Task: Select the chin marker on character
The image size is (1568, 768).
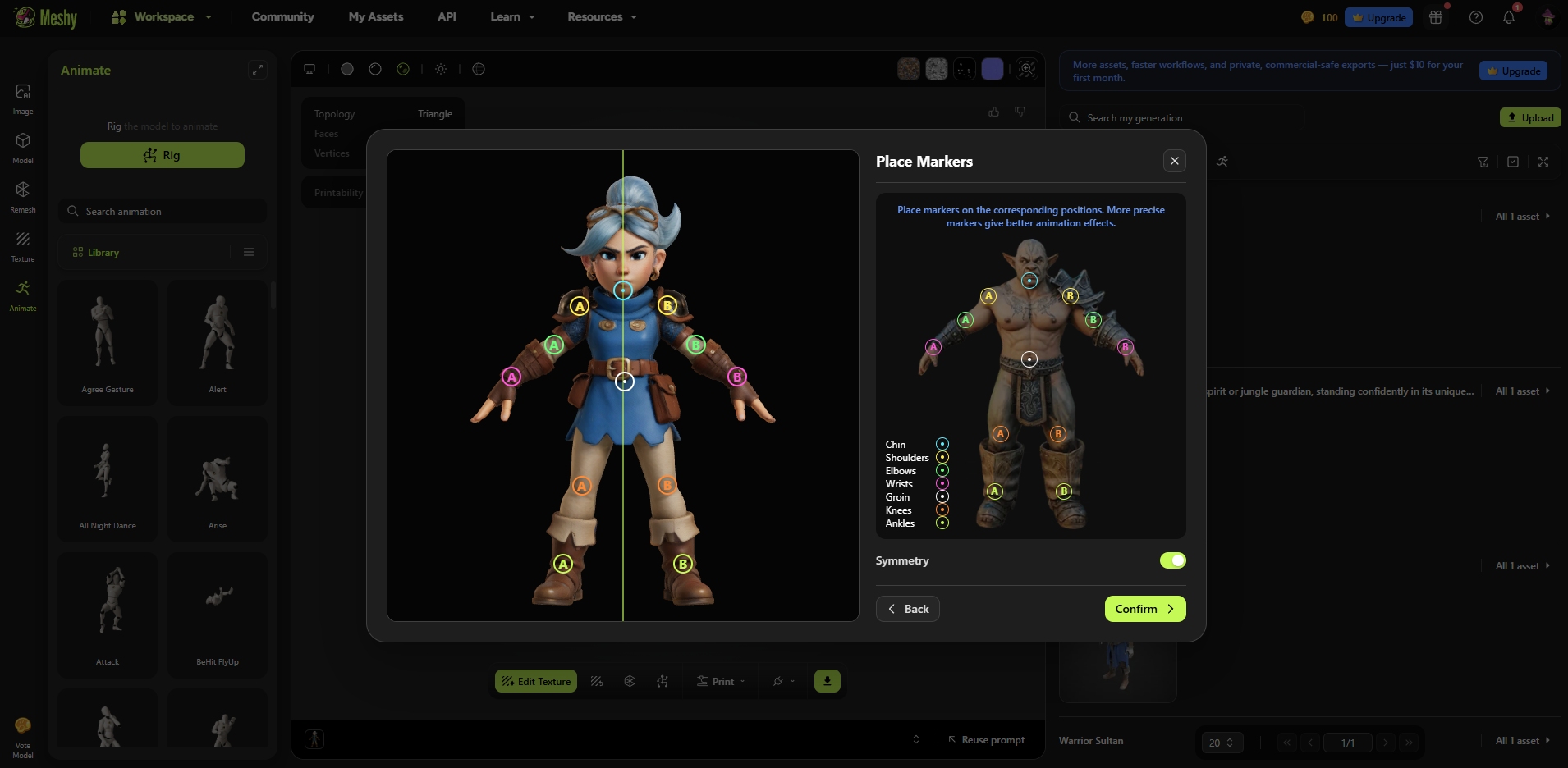Action: (623, 290)
